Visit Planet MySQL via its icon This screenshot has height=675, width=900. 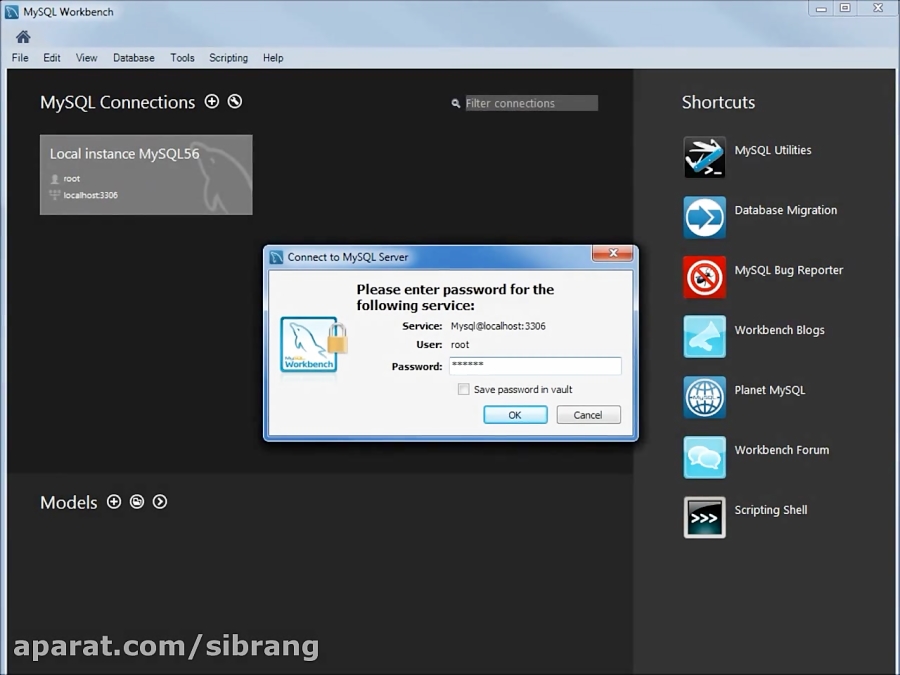pyautogui.click(x=704, y=397)
